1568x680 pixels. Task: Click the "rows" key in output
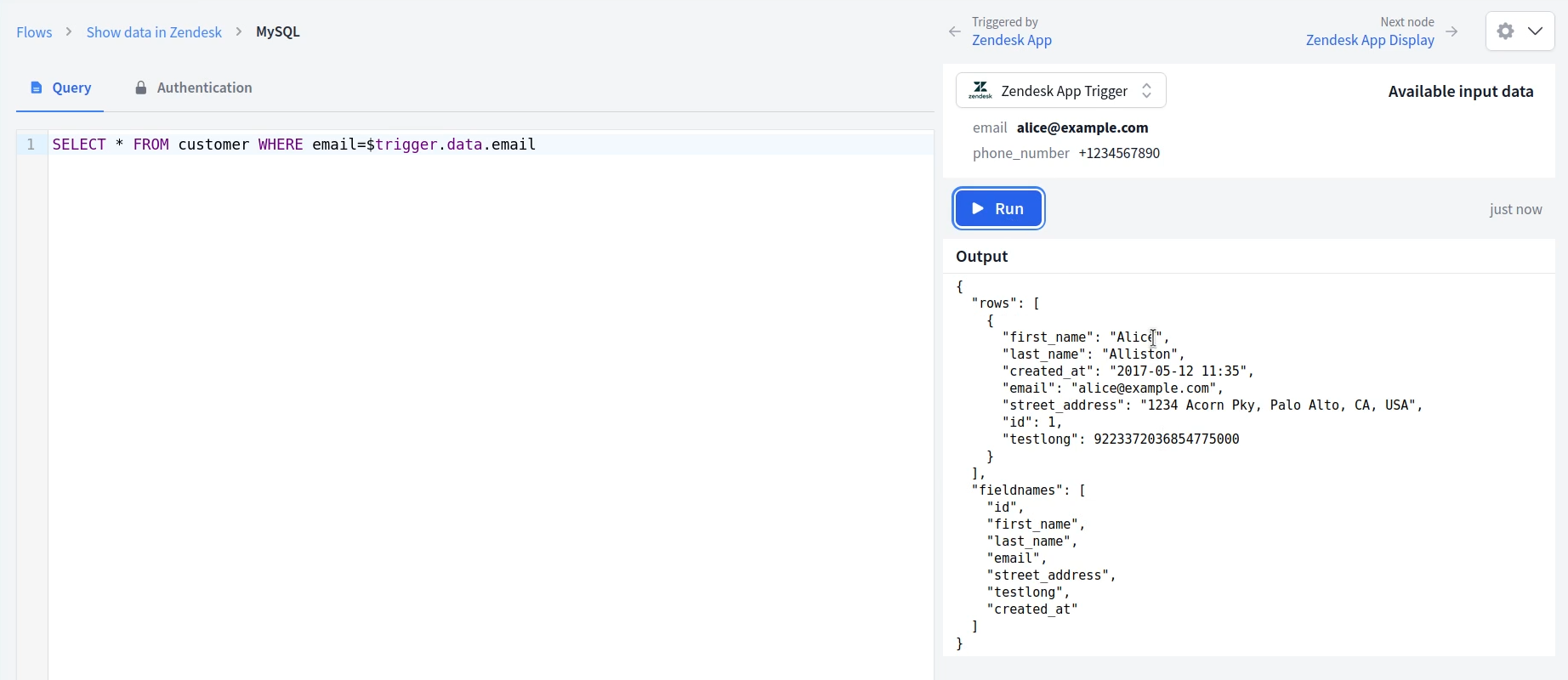(x=998, y=303)
